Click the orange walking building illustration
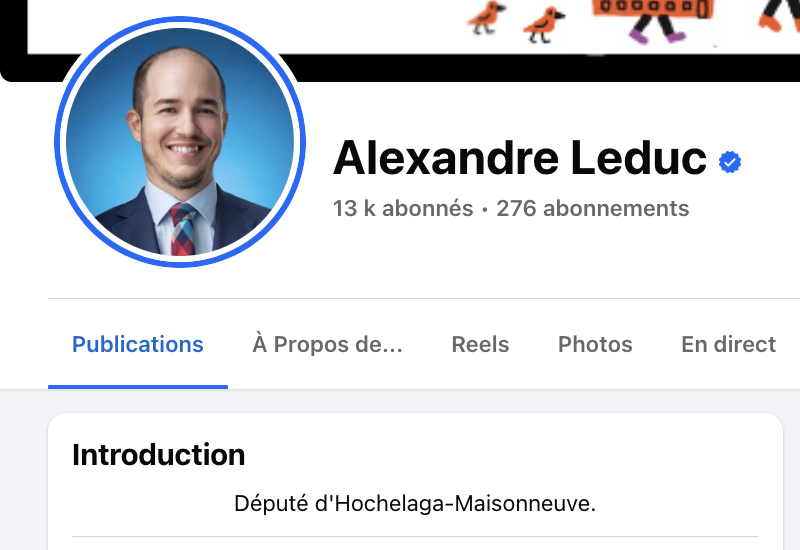This screenshot has height=550, width=800. coord(653,18)
